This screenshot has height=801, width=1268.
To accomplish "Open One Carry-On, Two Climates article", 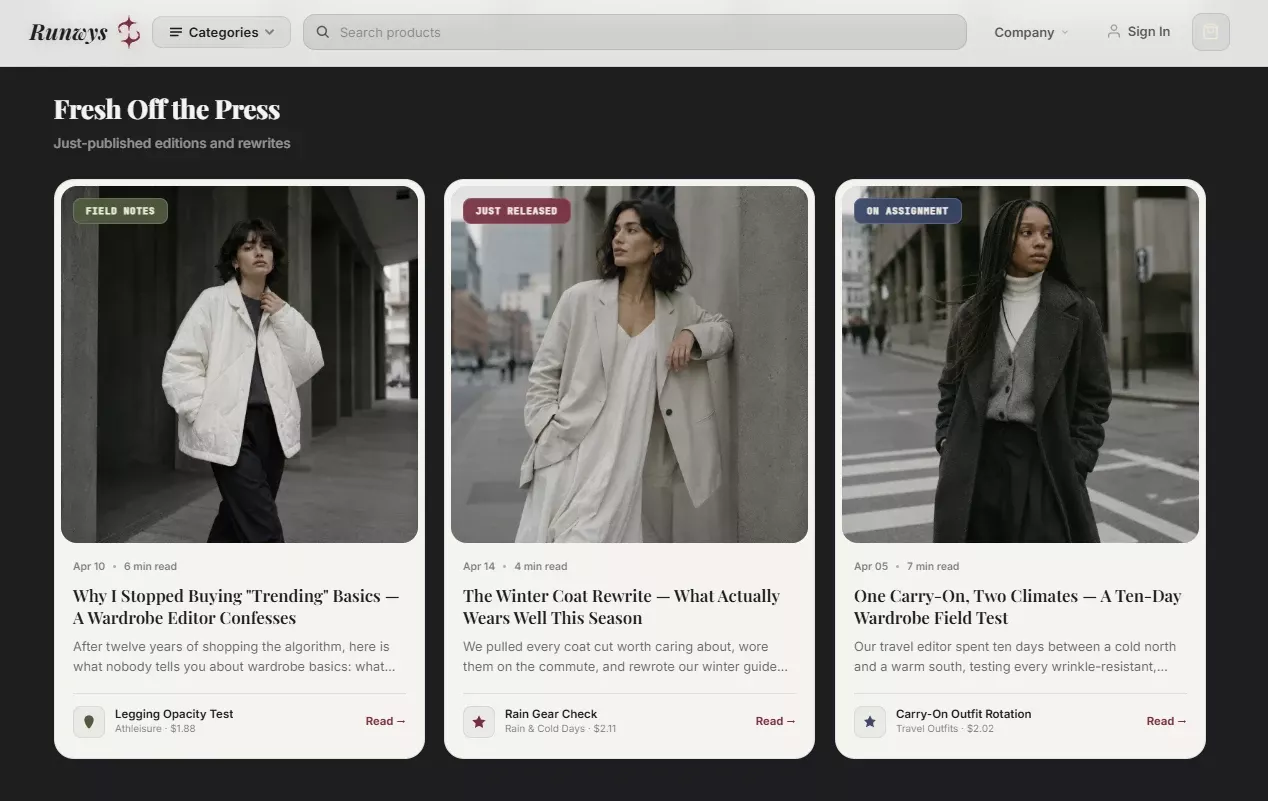I will 1017,607.
